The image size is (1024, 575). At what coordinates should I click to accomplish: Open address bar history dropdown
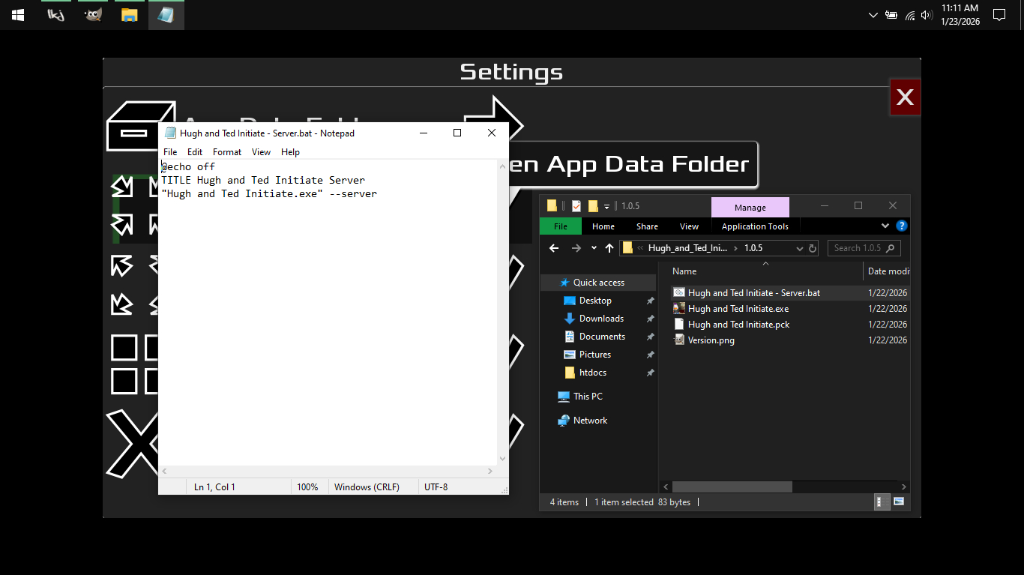(799, 248)
